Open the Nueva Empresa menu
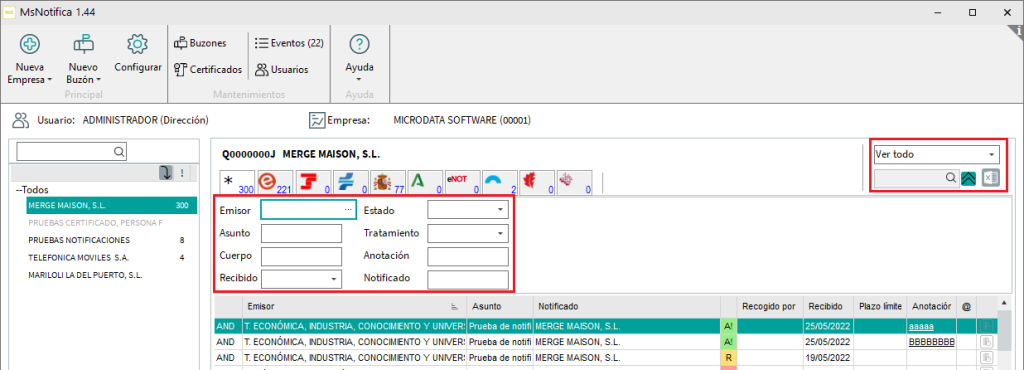 [29, 60]
